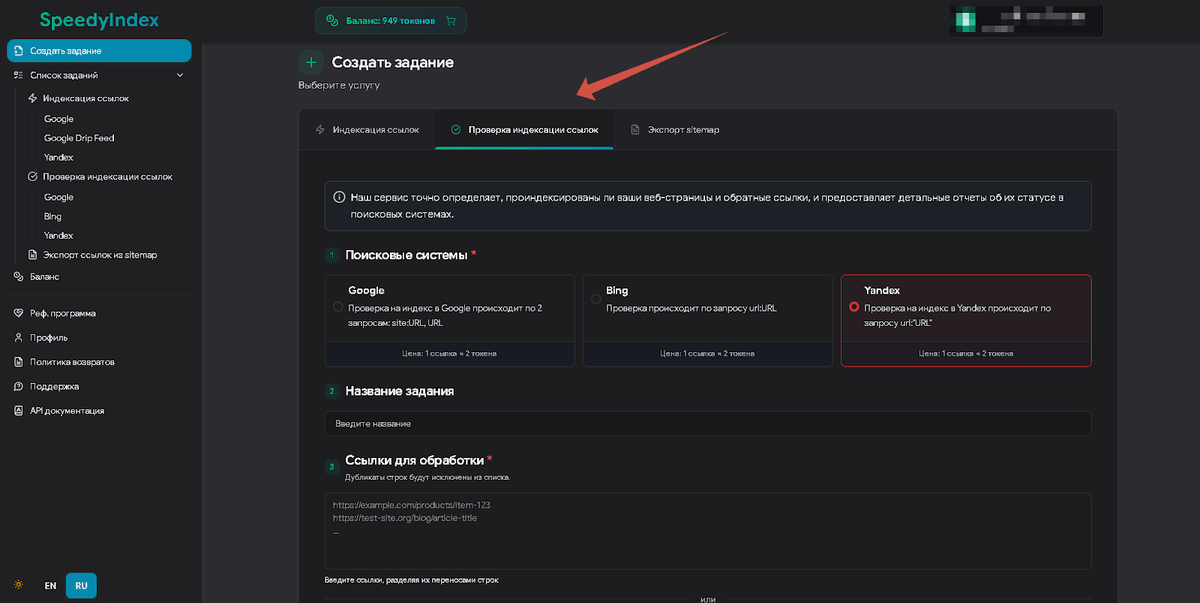Switch interface language to EN
The width and height of the screenshot is (1200, 603).
50,585
